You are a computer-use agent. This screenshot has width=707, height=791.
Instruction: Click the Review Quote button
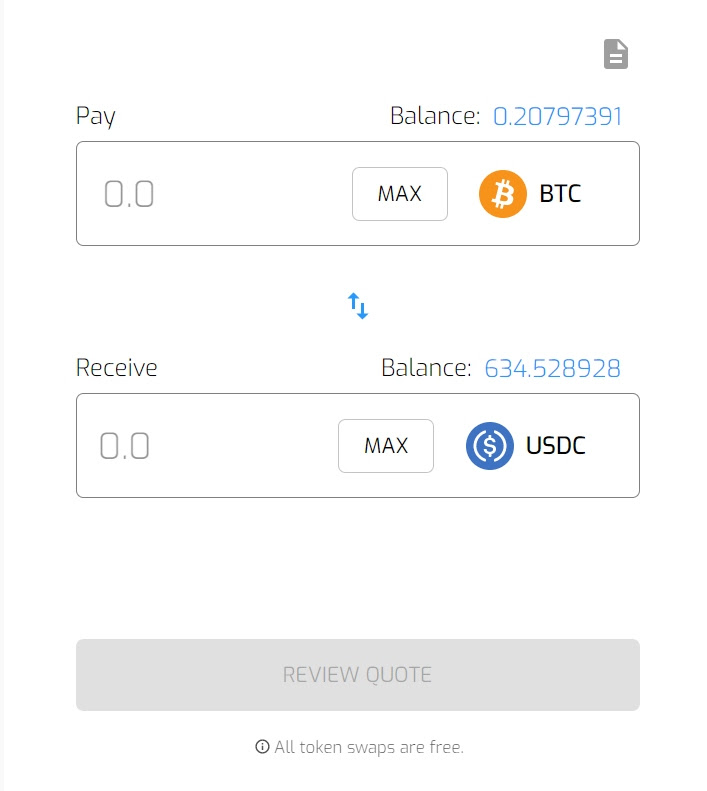(x=357, y=675)
